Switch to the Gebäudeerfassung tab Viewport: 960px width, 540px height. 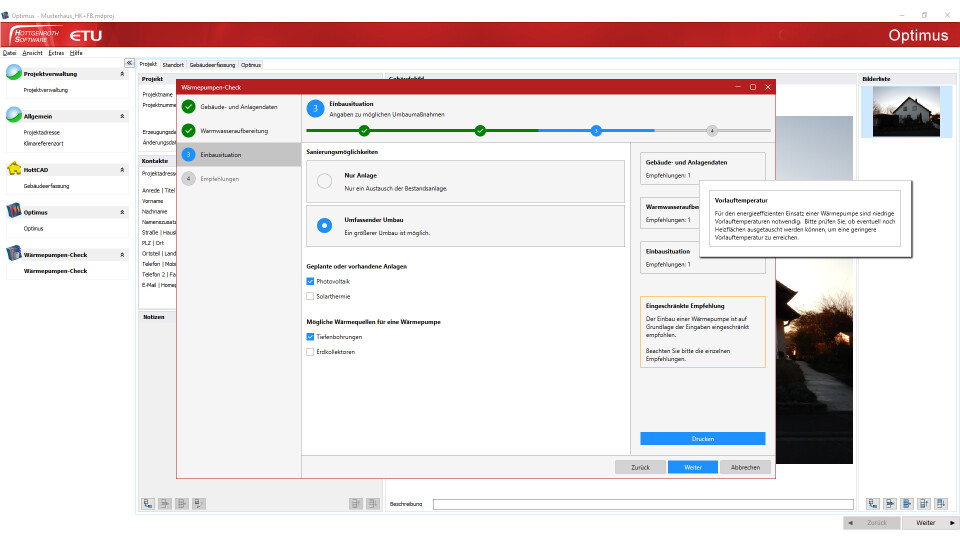(212, 64)
